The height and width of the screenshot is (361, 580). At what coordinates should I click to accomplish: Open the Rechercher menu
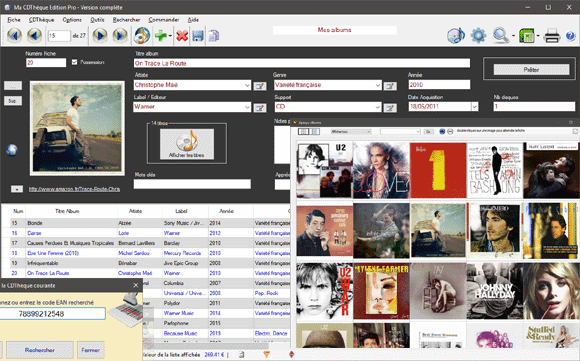[127, 20]
